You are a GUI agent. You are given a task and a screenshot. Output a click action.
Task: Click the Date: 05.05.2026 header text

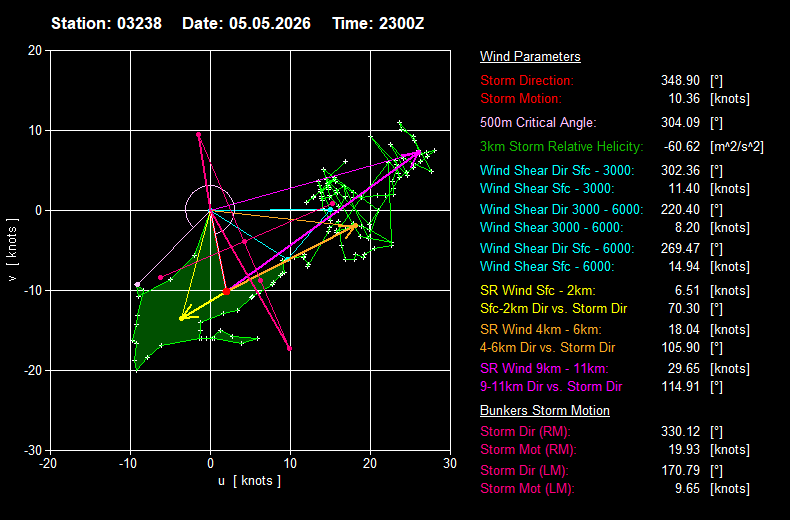tap(246, 24)
